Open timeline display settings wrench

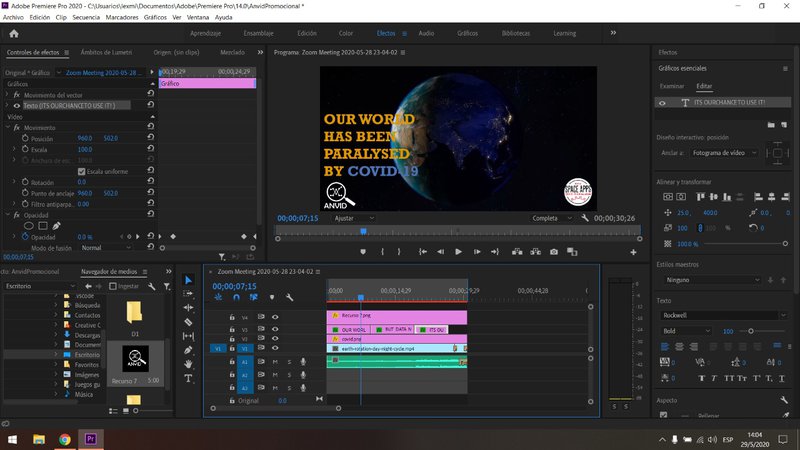point(289,297)
